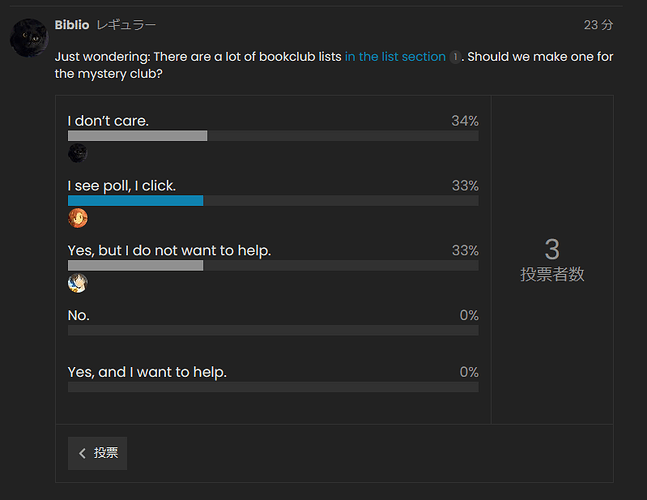Click the 3 投票者数 voter count
The height and width of the screenshot is (500, 647).
(552, 259)
